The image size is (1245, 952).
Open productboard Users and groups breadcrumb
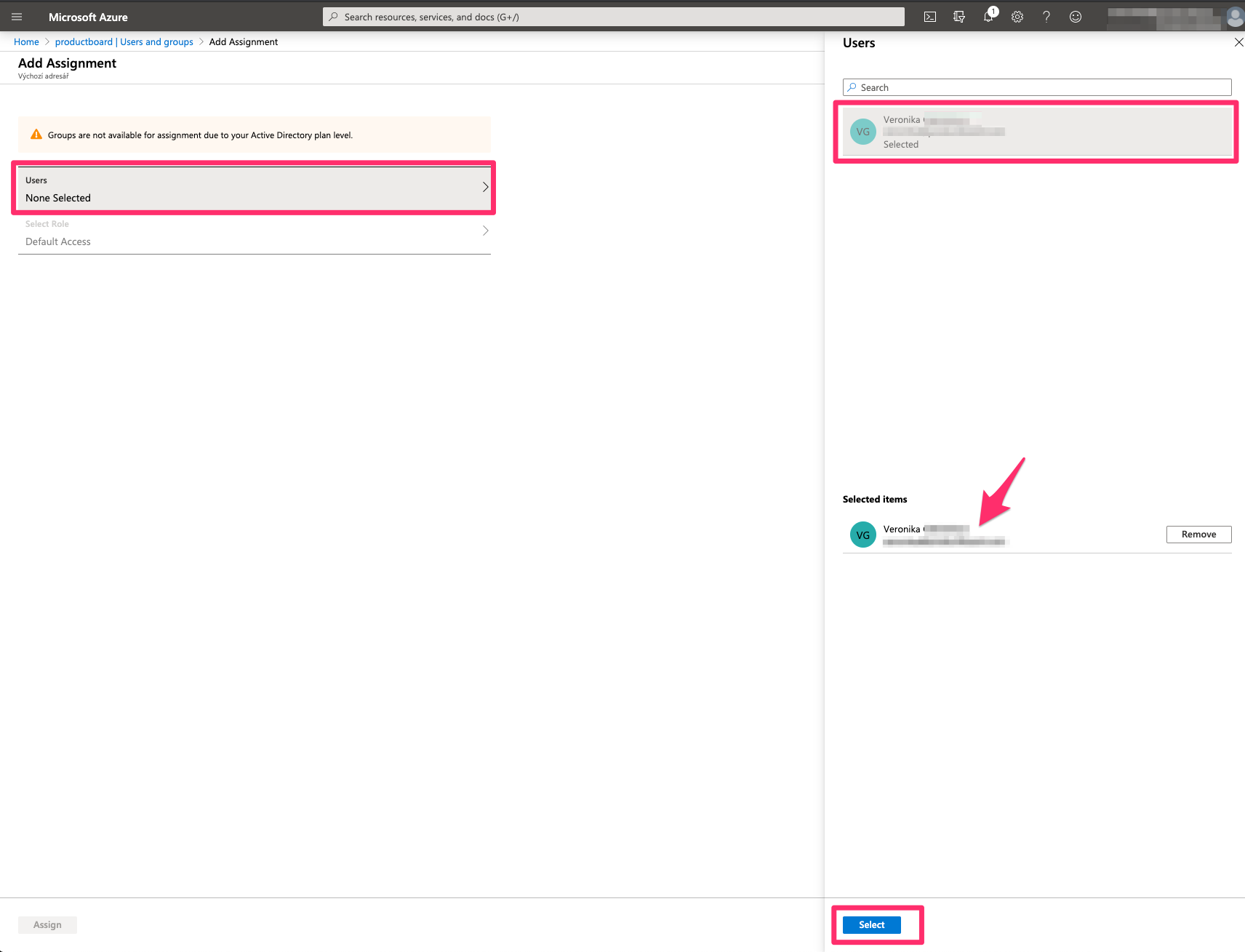click(124, 42)
